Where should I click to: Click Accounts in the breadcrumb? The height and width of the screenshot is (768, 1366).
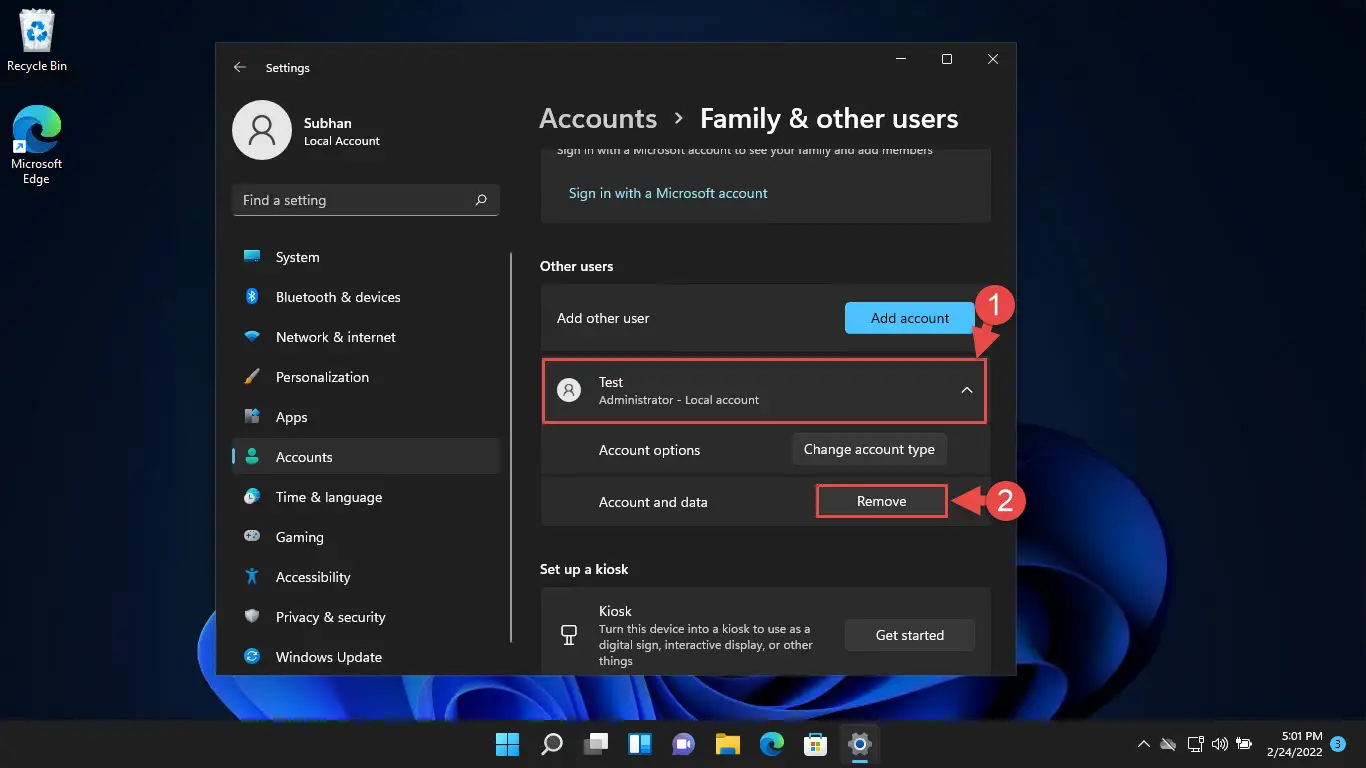point(598,119)
